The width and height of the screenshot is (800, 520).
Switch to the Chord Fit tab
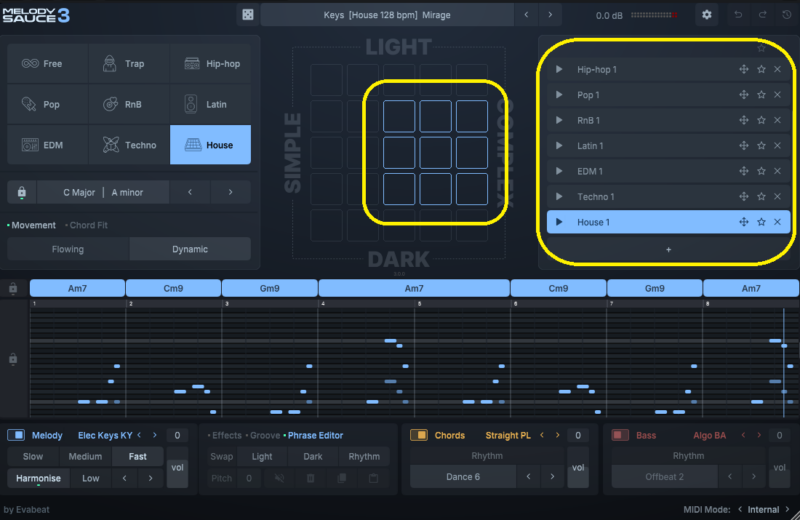coord(91,225)
